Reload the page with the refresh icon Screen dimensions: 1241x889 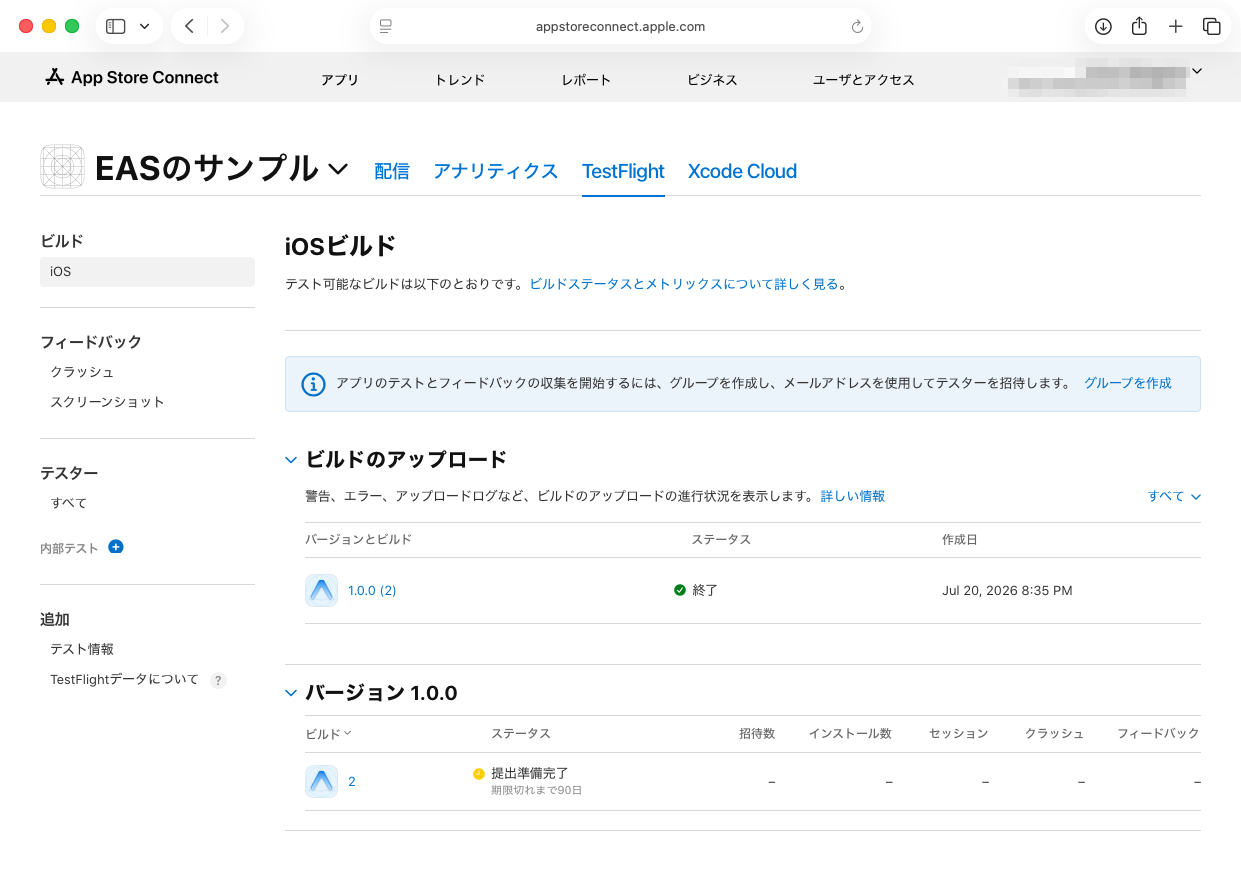857,27
